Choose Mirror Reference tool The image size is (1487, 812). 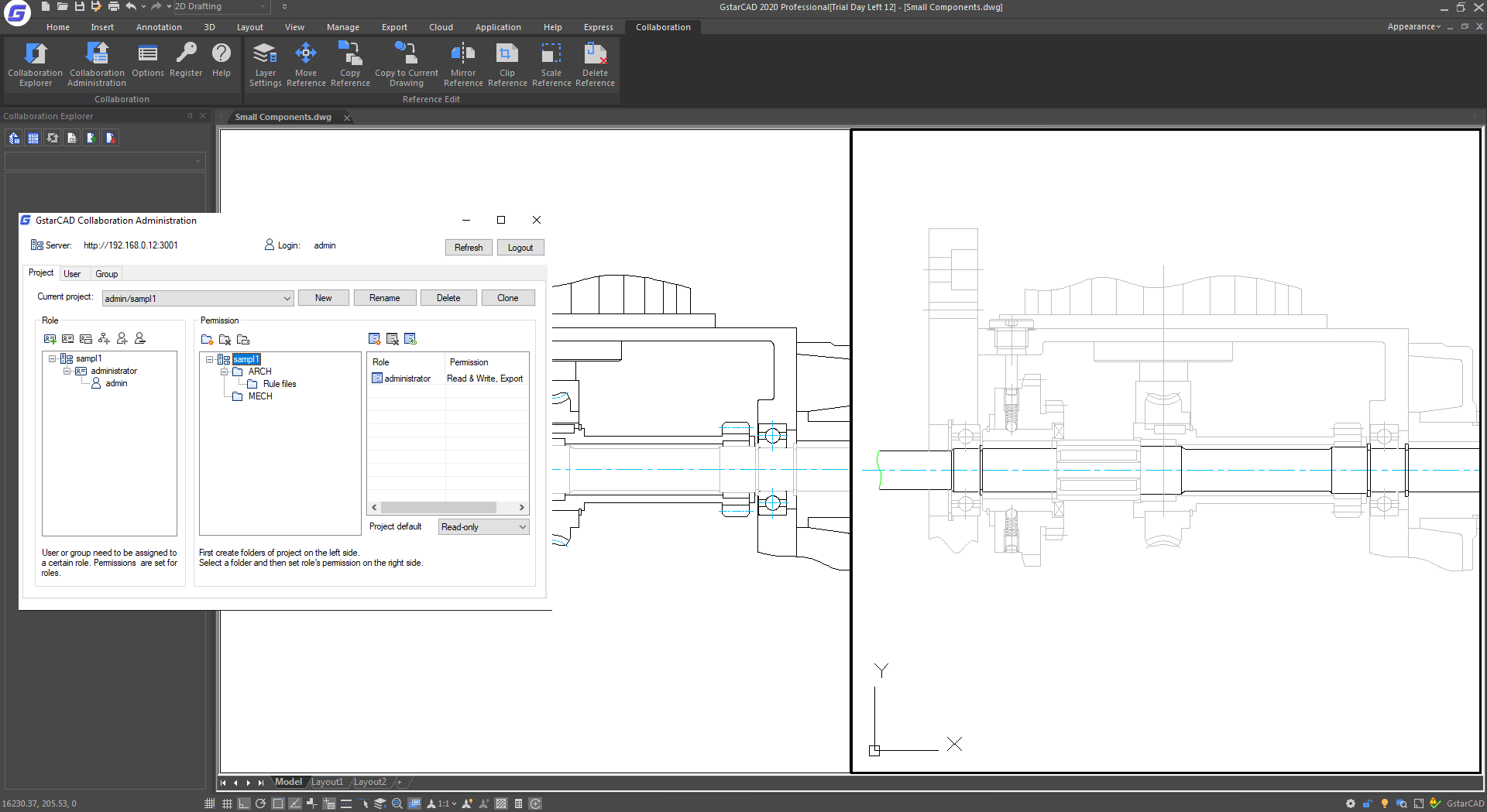tap(463, 64)
